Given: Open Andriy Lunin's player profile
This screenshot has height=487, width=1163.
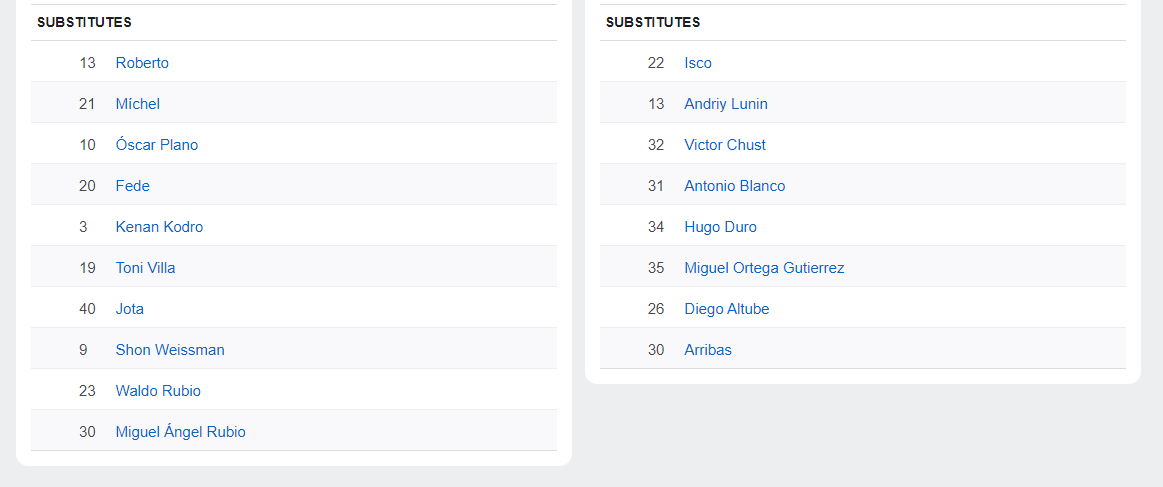Looking at the screenshot, I should 726,104.
